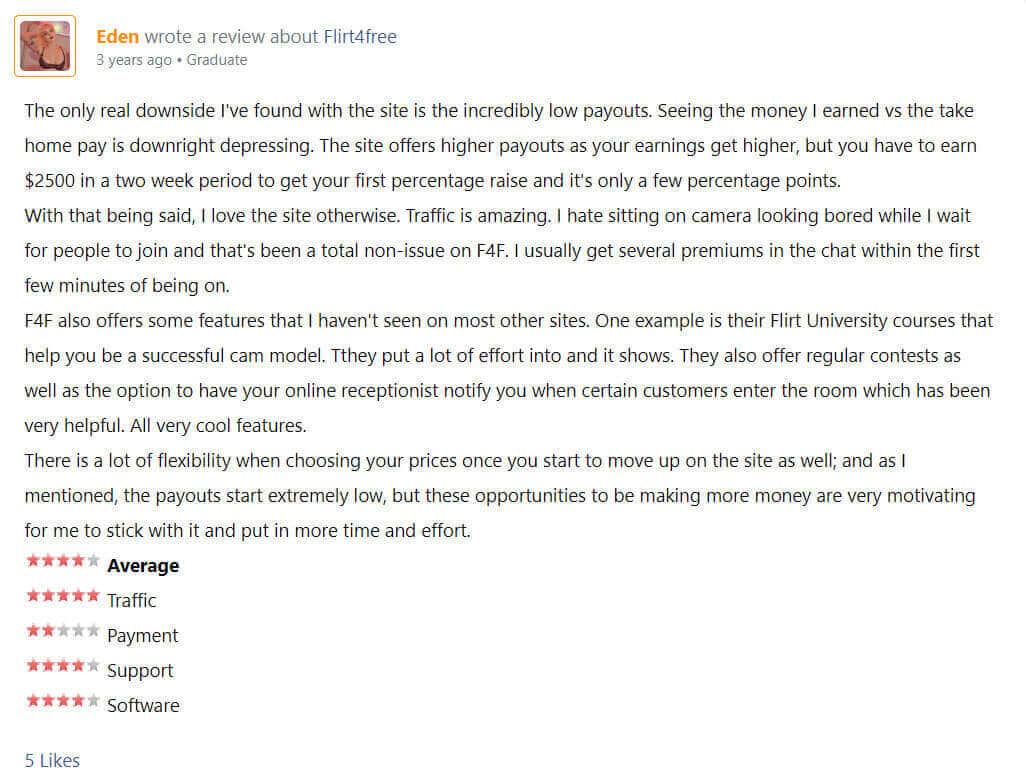1026x780 pixels.
Task: Click the Payment two-star rating
Action: pos(63,631)
